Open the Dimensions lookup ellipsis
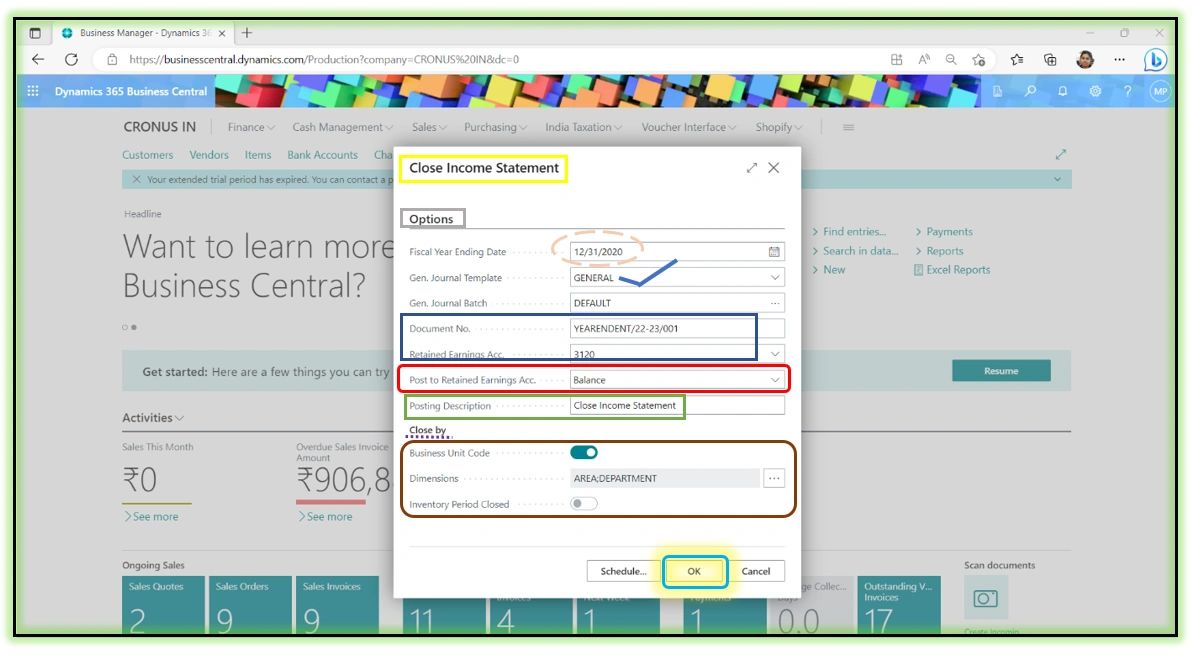 (773, 478)
